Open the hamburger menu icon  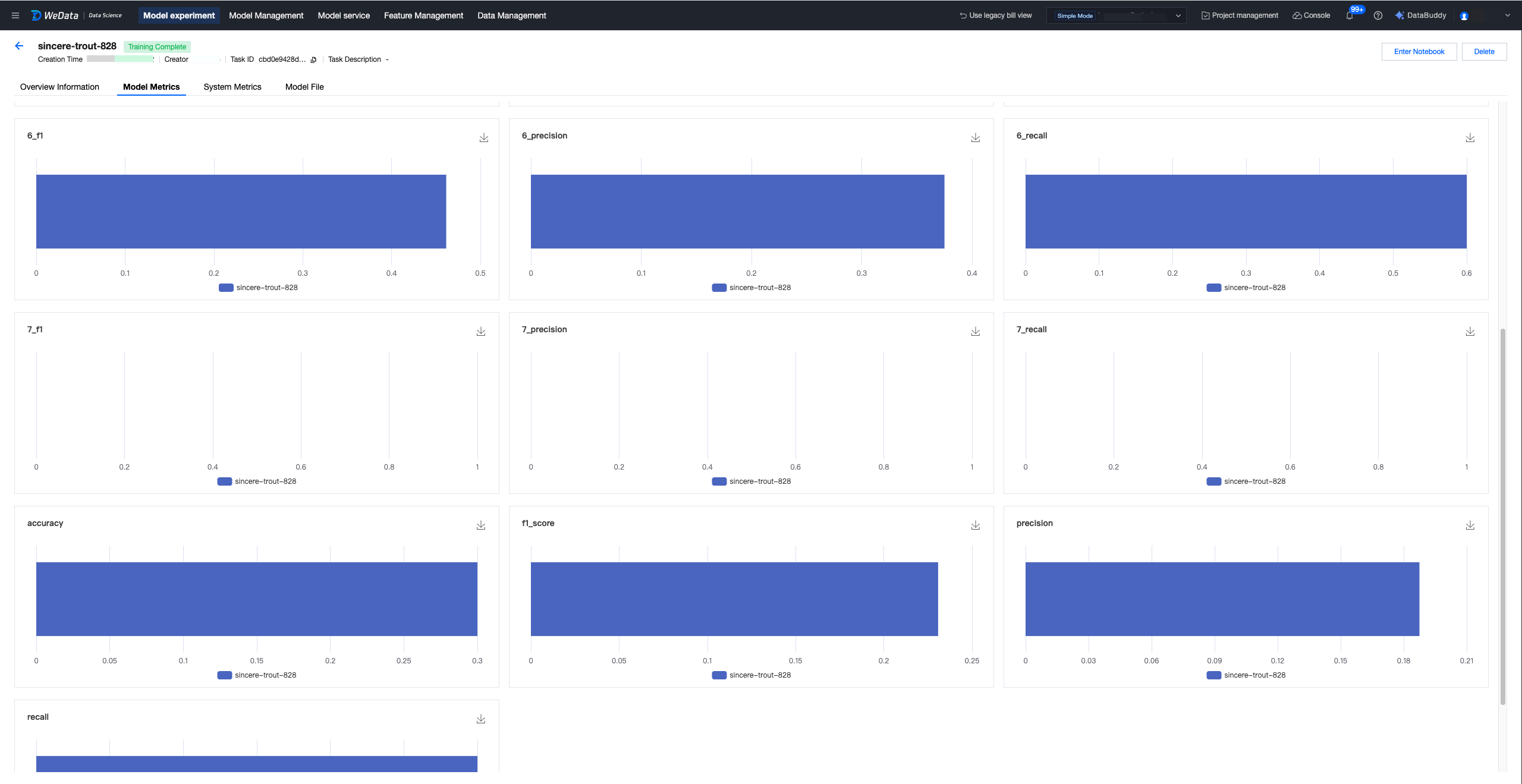coord(15,15)
